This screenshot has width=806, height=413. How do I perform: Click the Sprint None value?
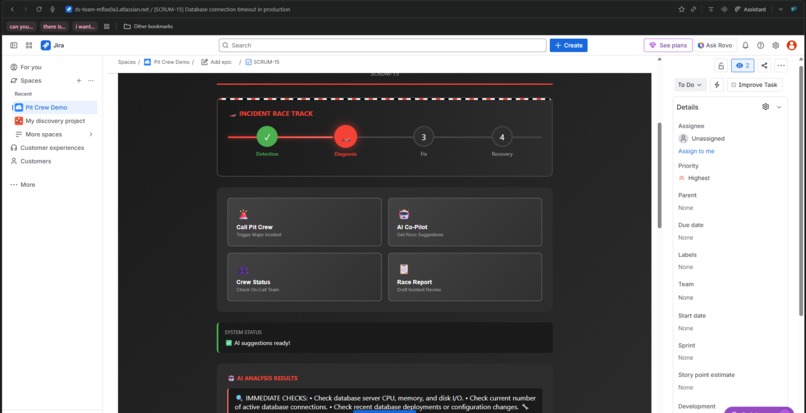(x=685, y=357)
